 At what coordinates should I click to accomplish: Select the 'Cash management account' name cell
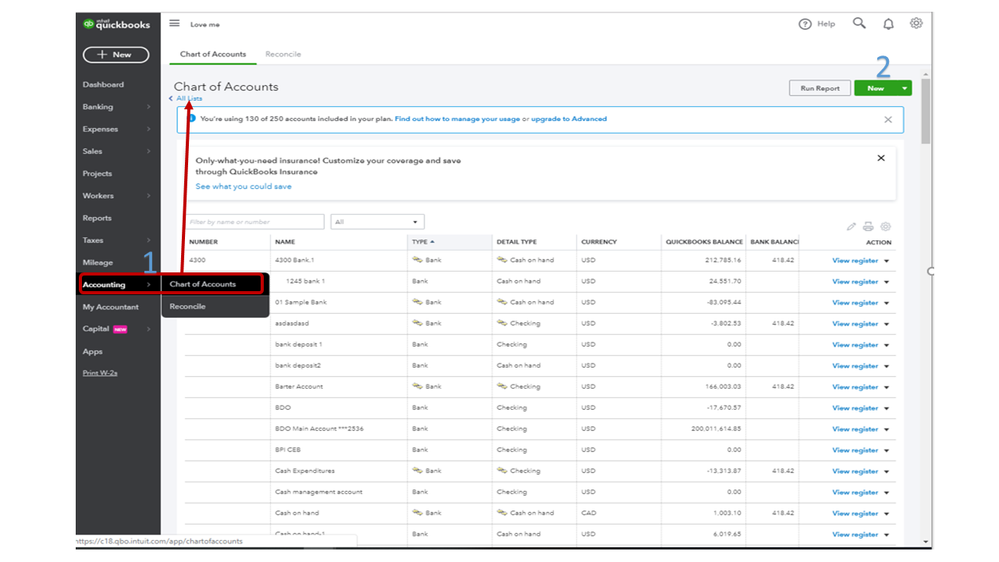pos(319,492)
